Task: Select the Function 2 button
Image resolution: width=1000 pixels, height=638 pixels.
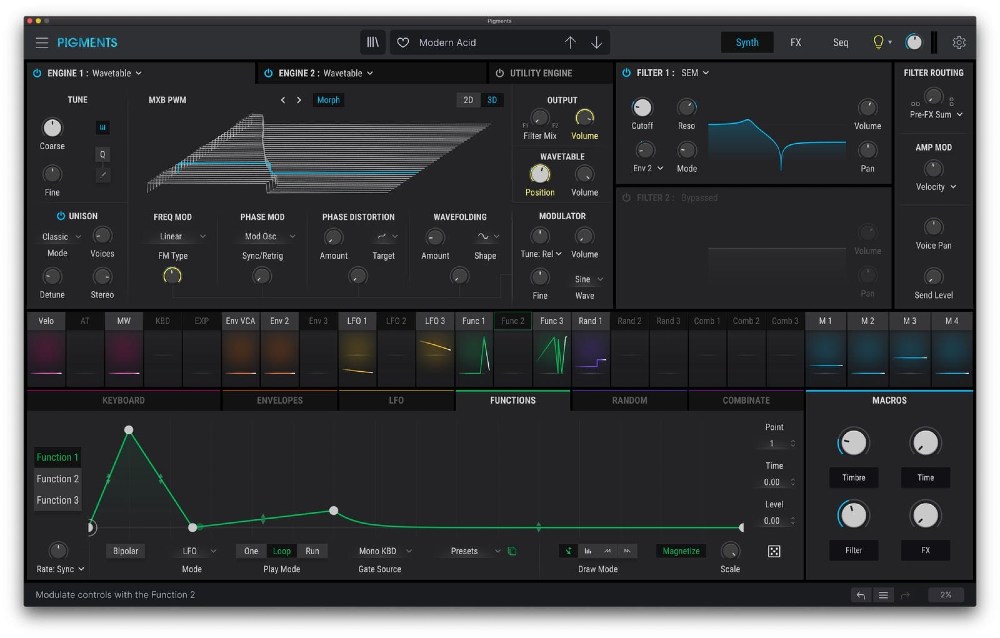Action: pos(58,479)
